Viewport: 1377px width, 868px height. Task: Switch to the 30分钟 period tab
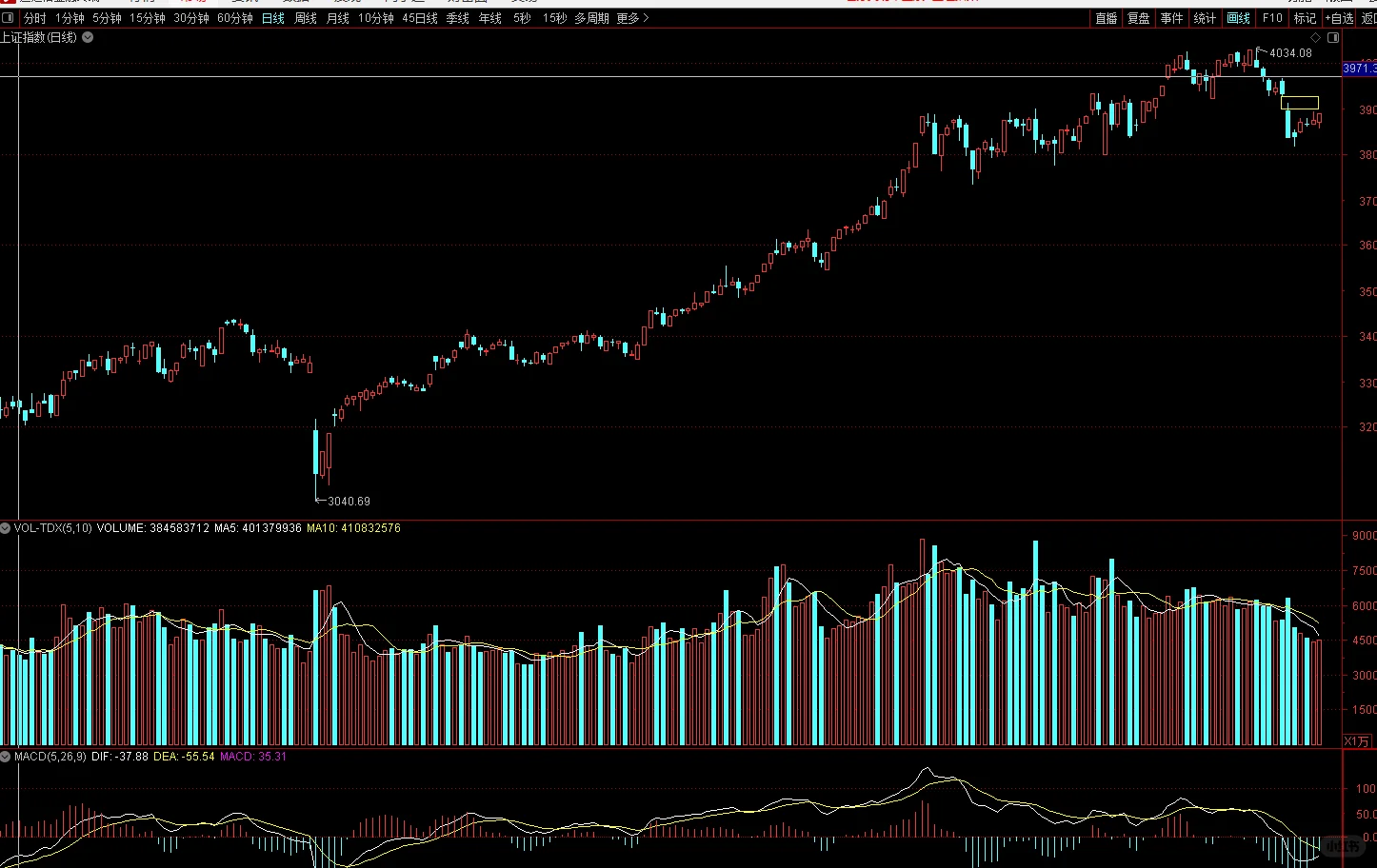[x=191, y=18]
